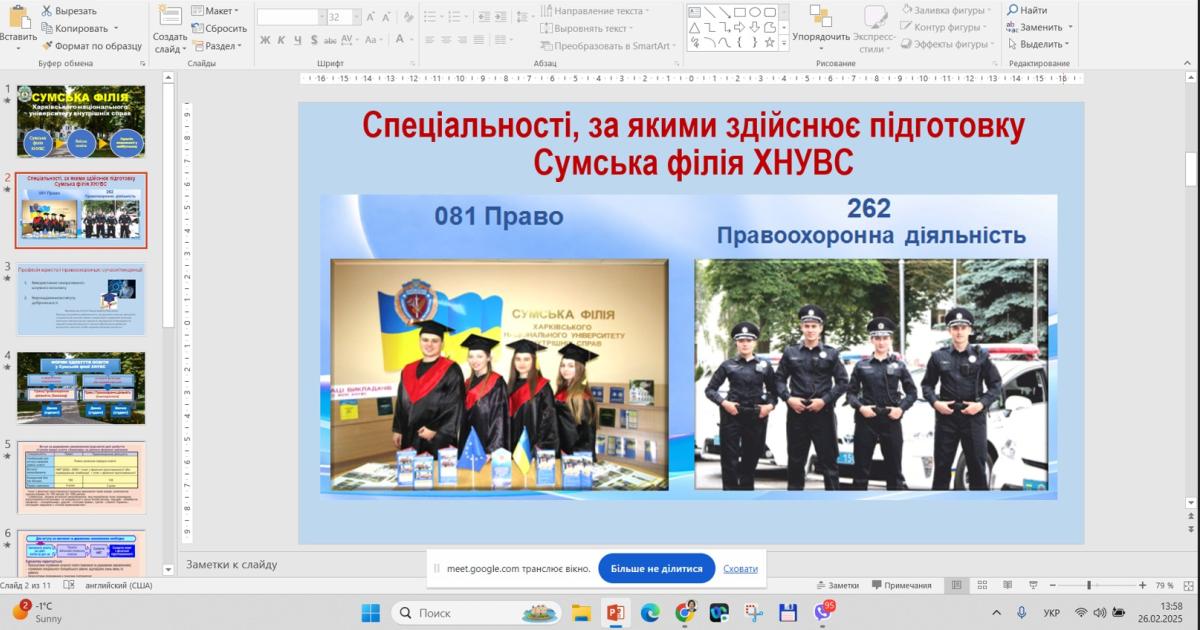Click Найти to search the presentation
1200x630 pixels.
1027,10
